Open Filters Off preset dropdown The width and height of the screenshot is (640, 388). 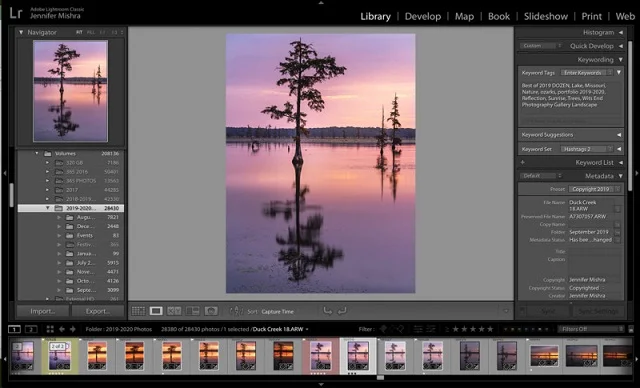591,329
